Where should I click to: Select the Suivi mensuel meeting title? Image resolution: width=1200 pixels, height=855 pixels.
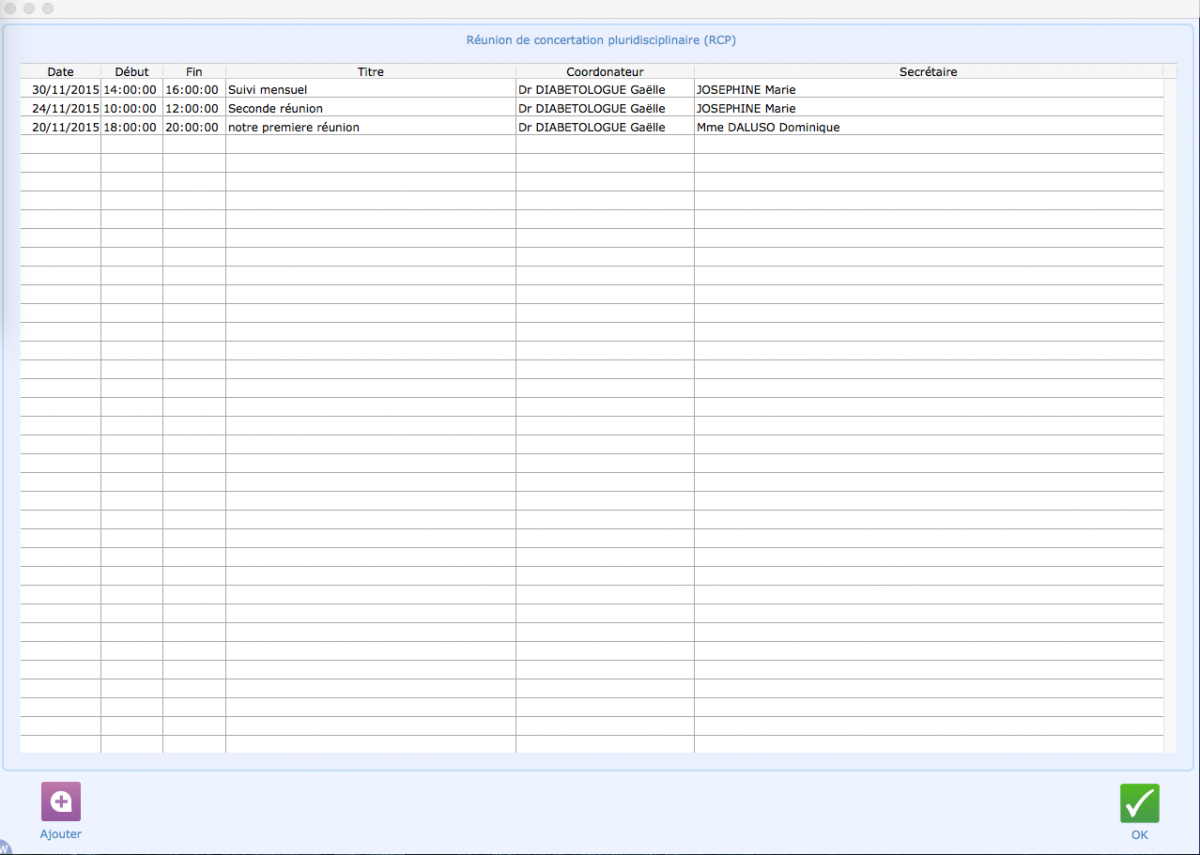[x=371, y=89]
